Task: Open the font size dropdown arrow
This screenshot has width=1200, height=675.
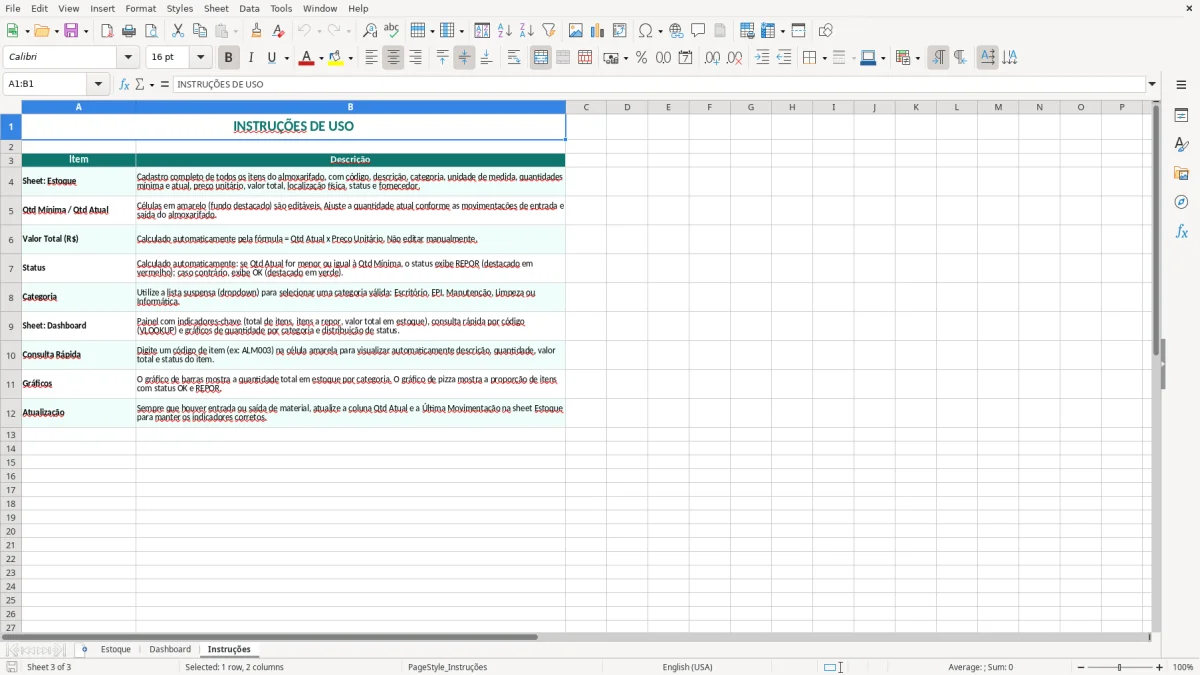Action: [x=201, y=58]
